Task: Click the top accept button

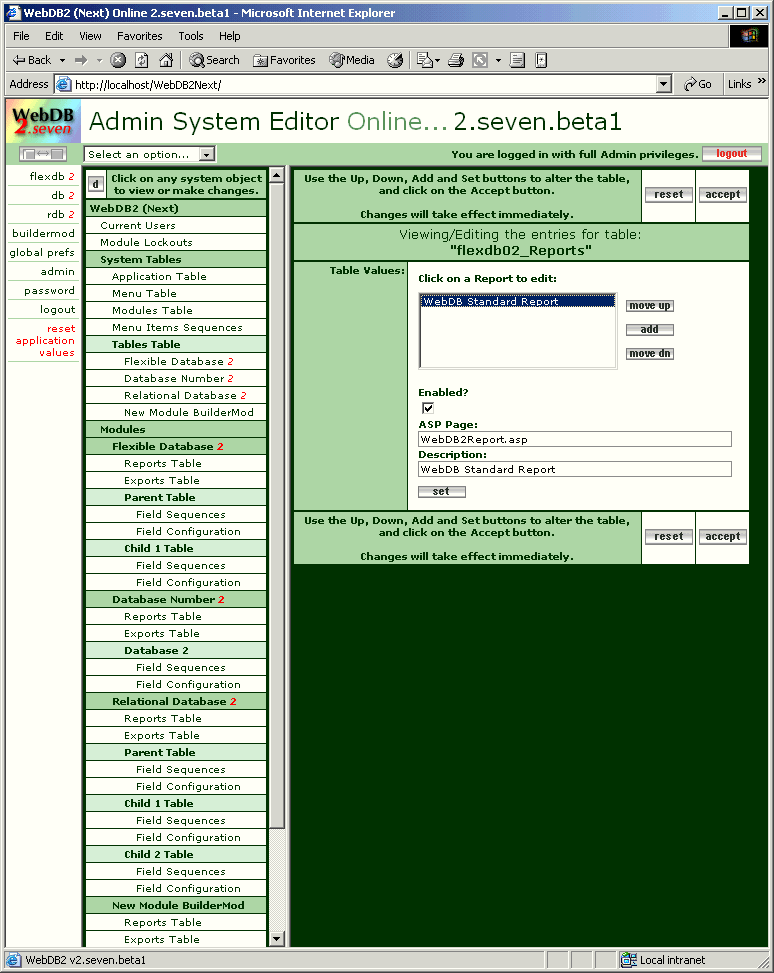Action: (722, 194)
